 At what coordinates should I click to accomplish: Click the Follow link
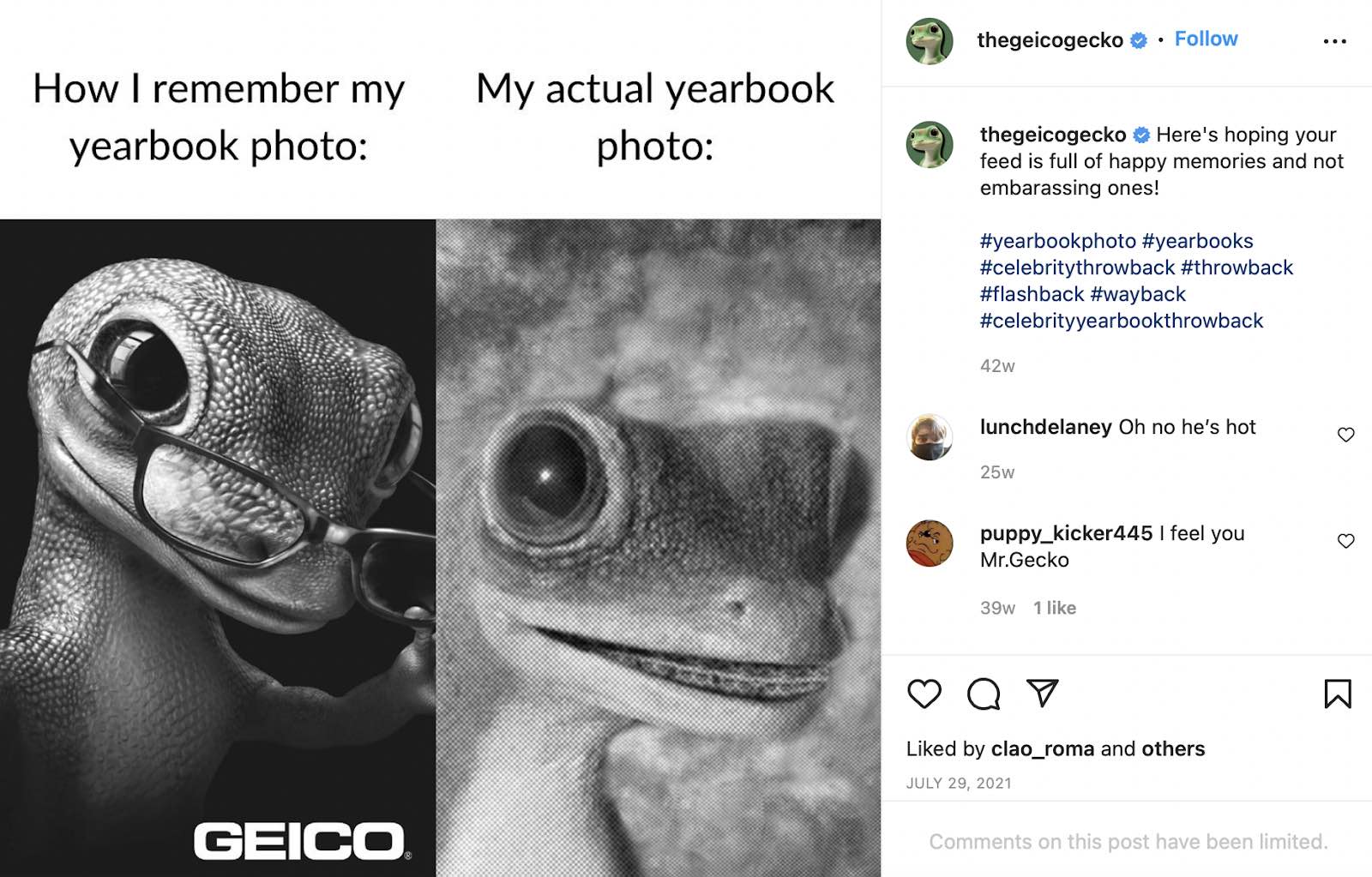pos(1206,39)
